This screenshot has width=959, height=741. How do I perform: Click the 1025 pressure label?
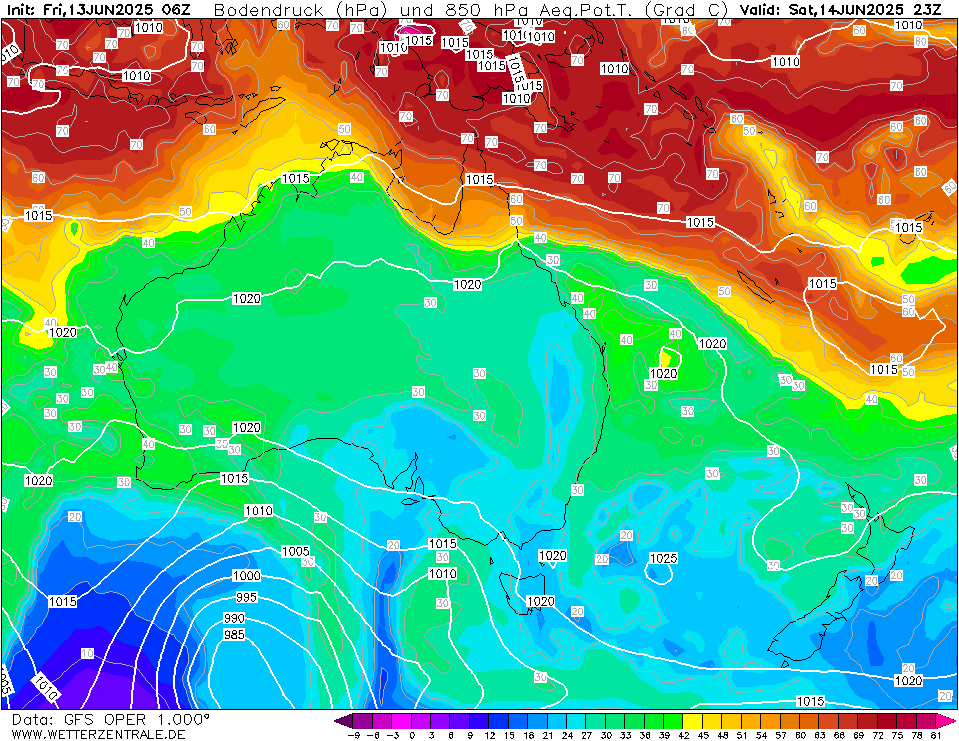(663, 558)
